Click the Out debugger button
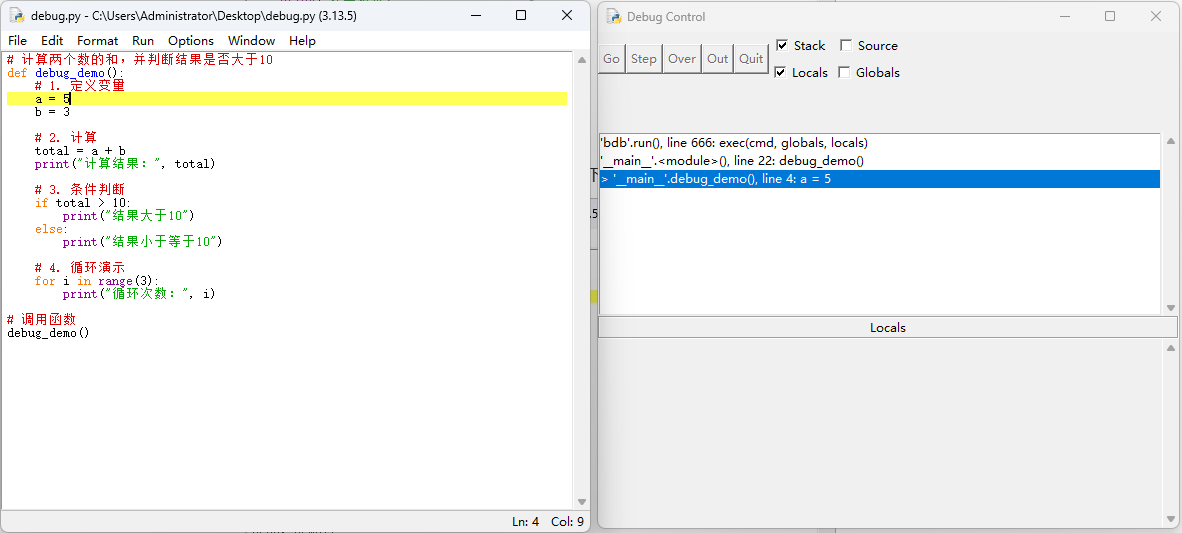The height and width of the screenshot is (533, 1182). coord(718,59)
